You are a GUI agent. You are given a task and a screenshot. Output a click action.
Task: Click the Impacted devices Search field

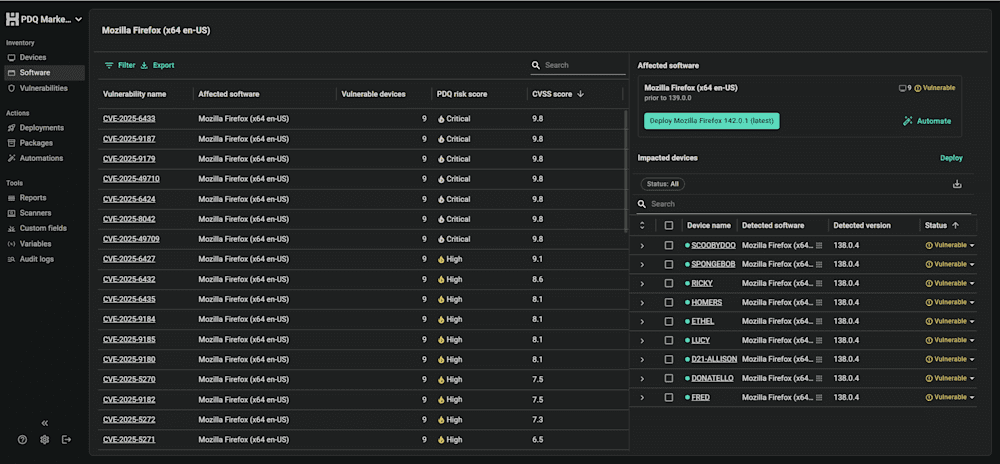tap(804, 204)
